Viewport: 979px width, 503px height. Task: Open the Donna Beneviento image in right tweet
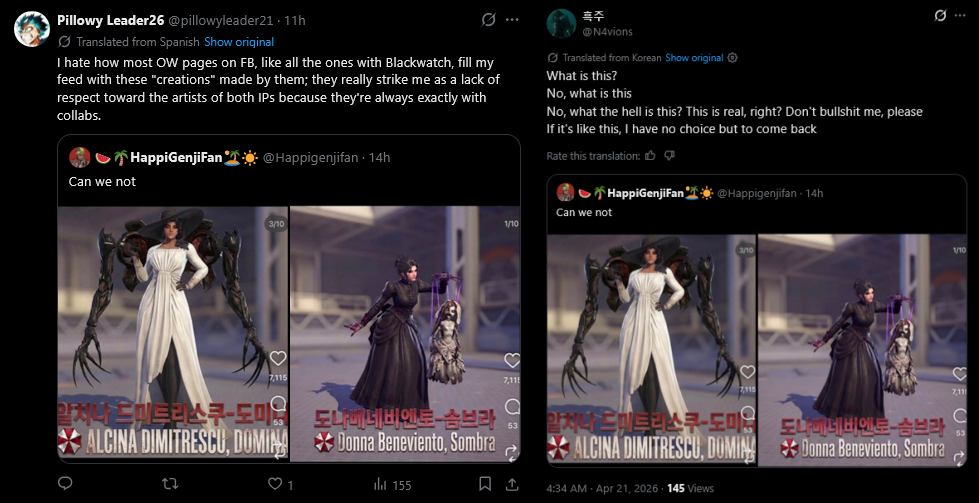pos(862,350)
